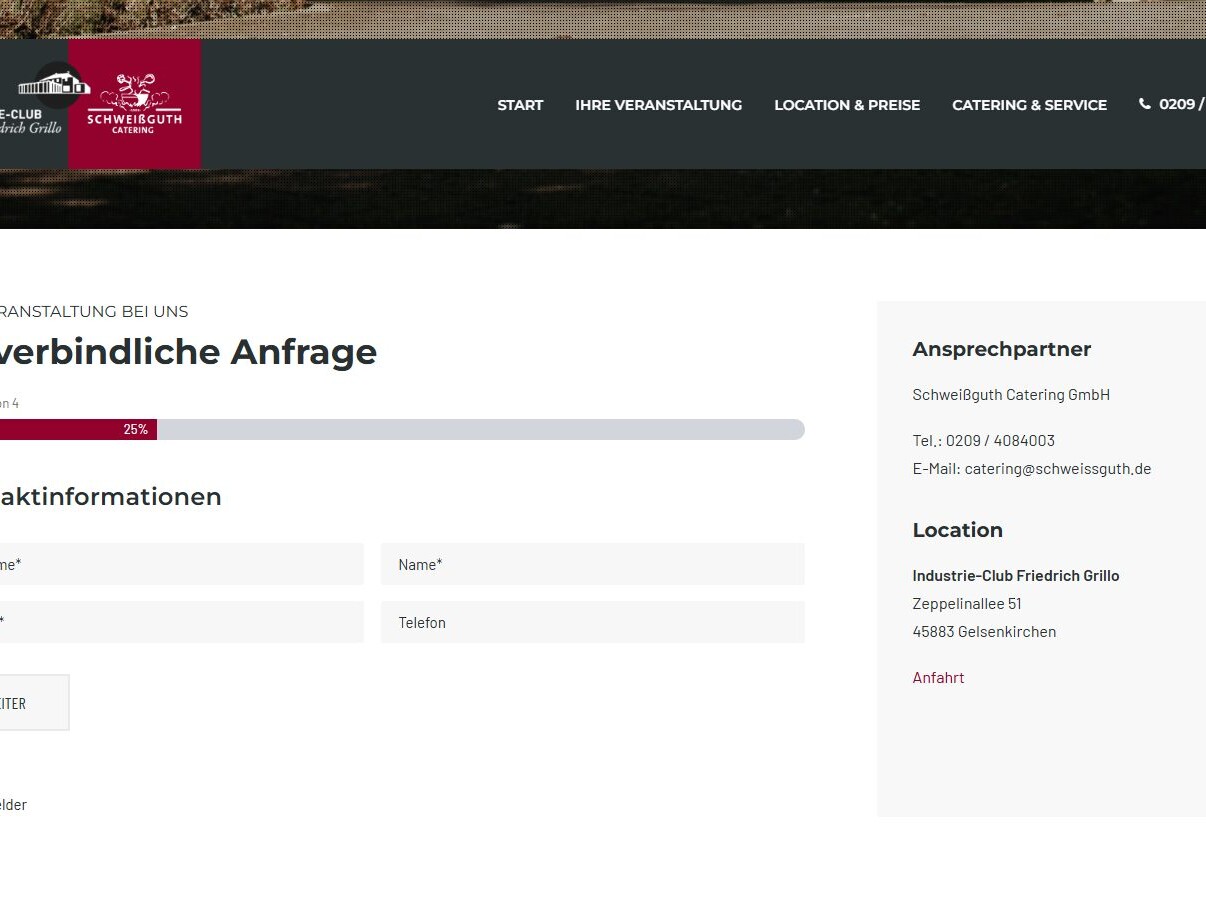This screenshot has width=1206, height=905.
Task: Go to LOCATION & PREISE page
Action: click(846, 105)
